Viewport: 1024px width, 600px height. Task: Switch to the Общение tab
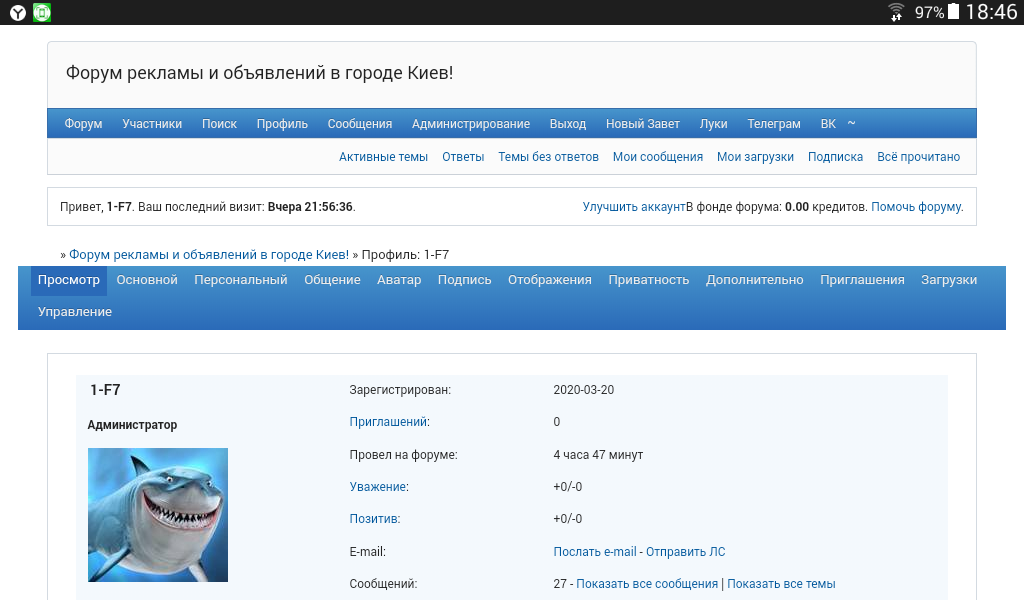(x=332, y=280)
